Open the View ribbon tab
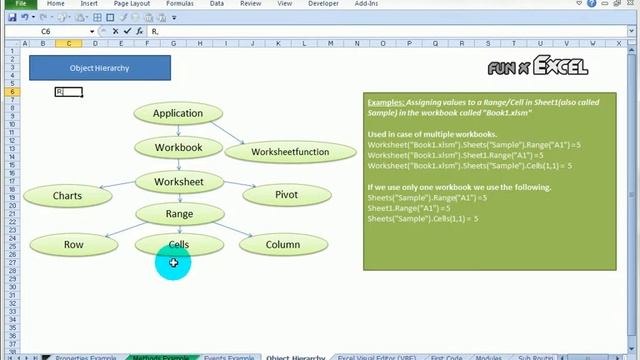Image resolution: width=640 pixels, height=360 pixels. pyautogui.click(x=284, y=4)
